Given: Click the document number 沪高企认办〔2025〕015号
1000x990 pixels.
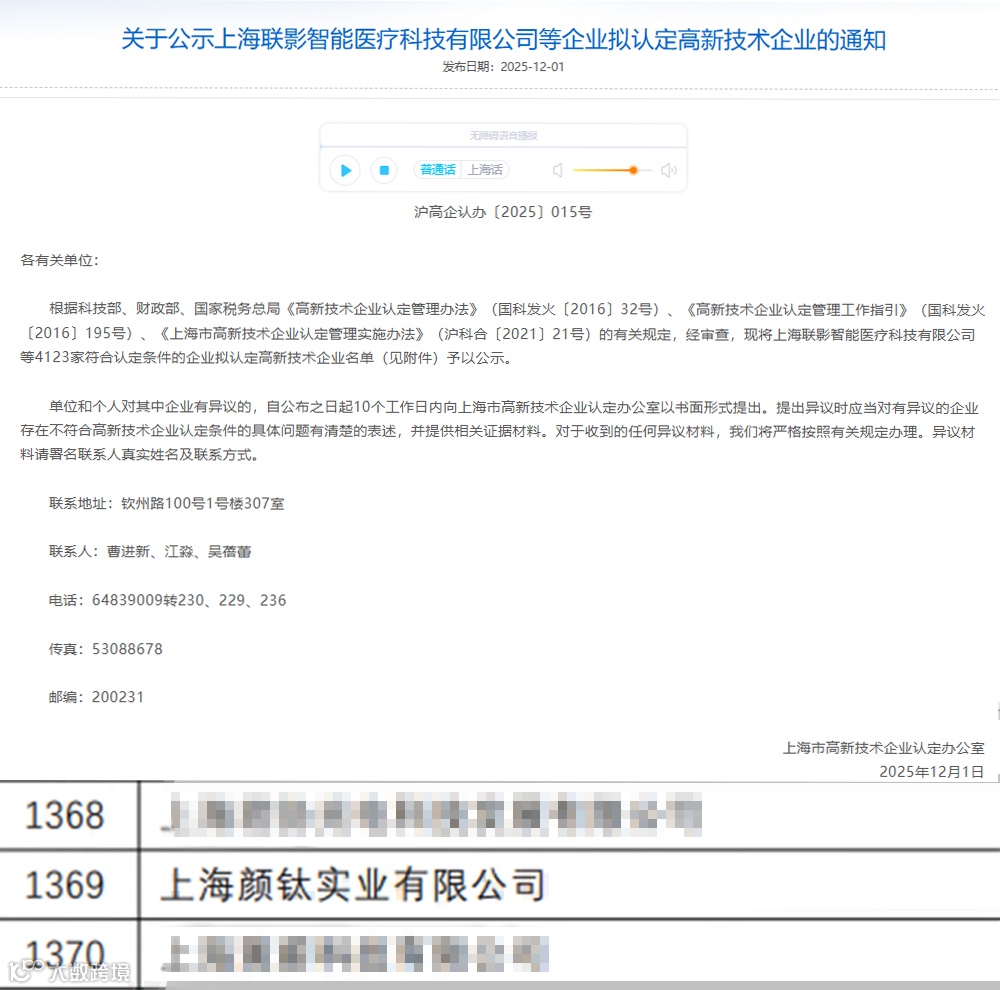Looking at the screenshot, I should (x=503, y=212).
